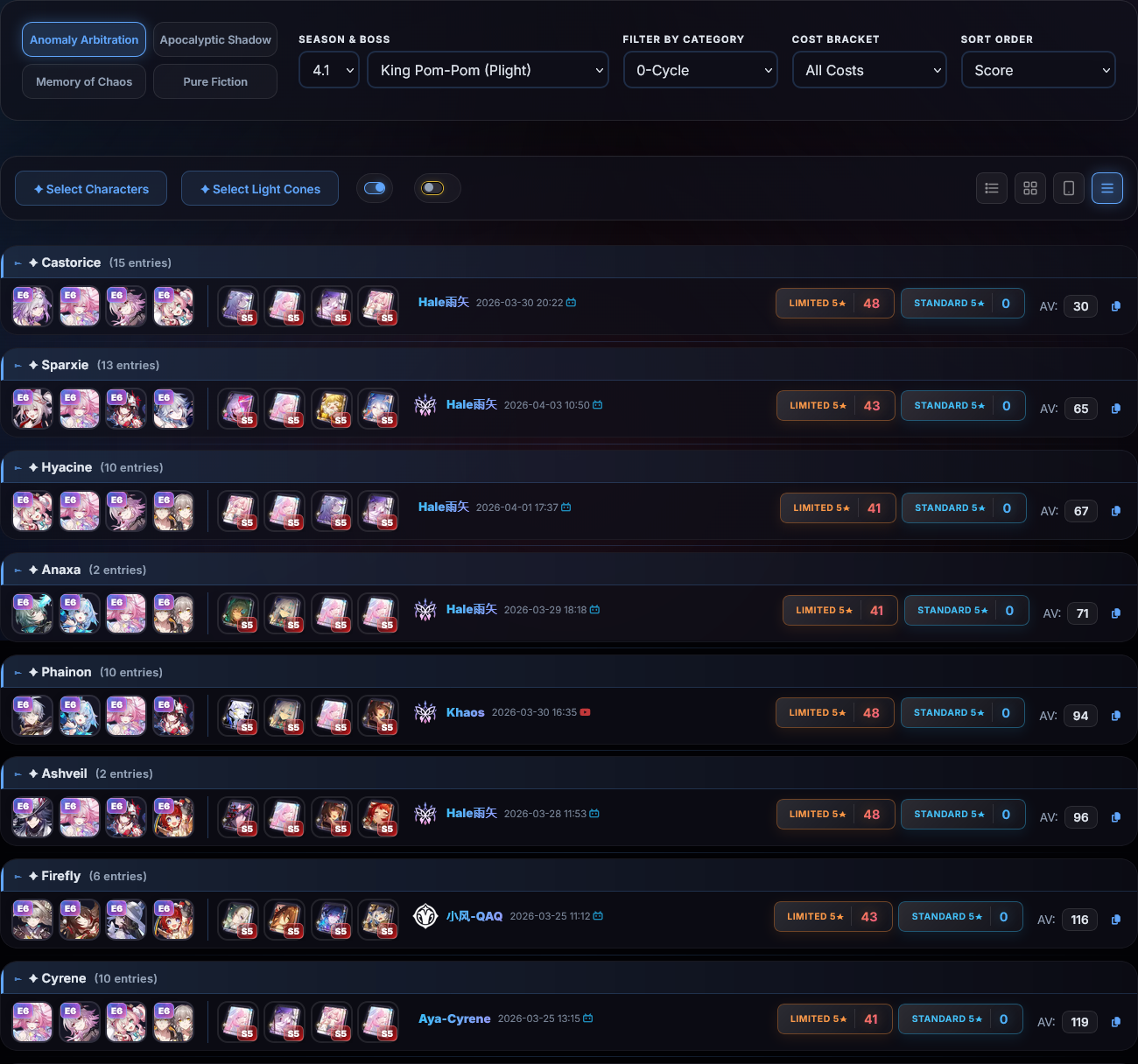This screenshot has width=1138, height=1064.
Task: Open the Khaos player link
Action: pyautogui.click(x=466, y=712)
